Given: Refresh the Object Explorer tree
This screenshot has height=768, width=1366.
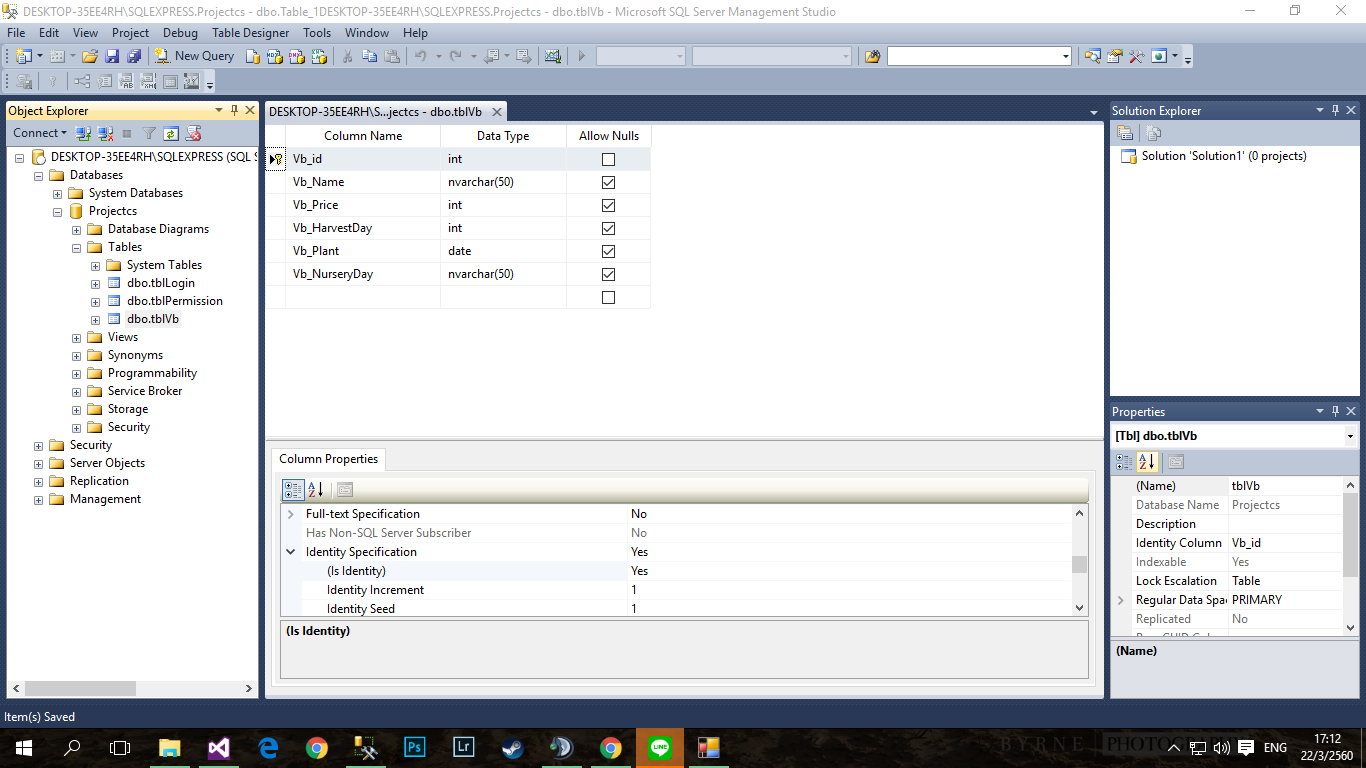Looking at the screenshot, I should 171,133.
